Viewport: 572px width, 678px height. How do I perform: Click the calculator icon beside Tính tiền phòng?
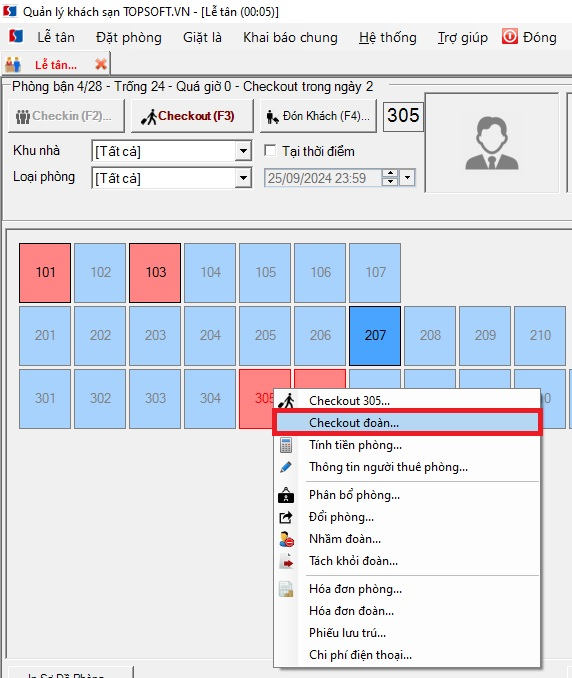tap(286, 445)
